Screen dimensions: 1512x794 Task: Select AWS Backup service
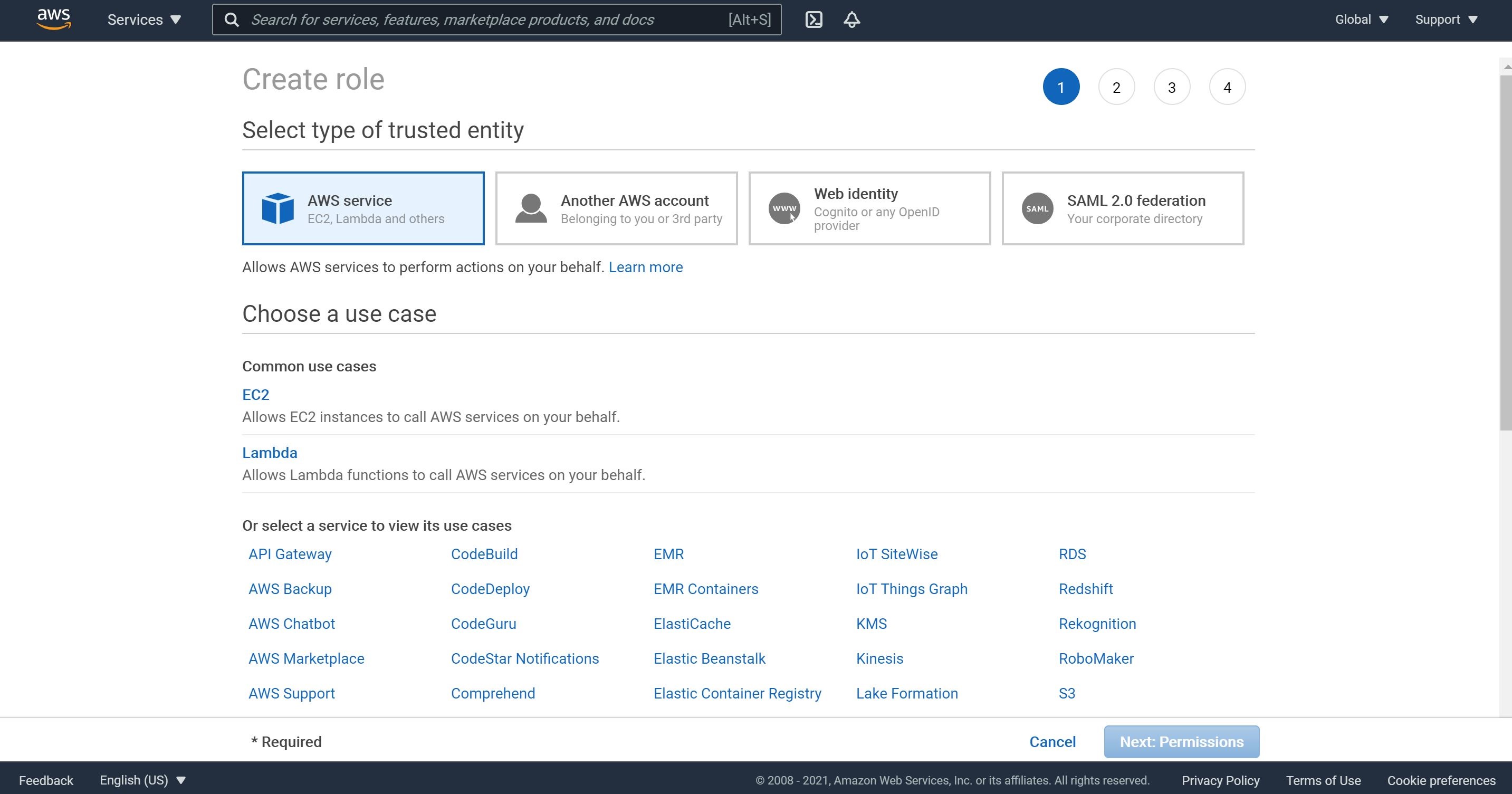pos(290,589)
